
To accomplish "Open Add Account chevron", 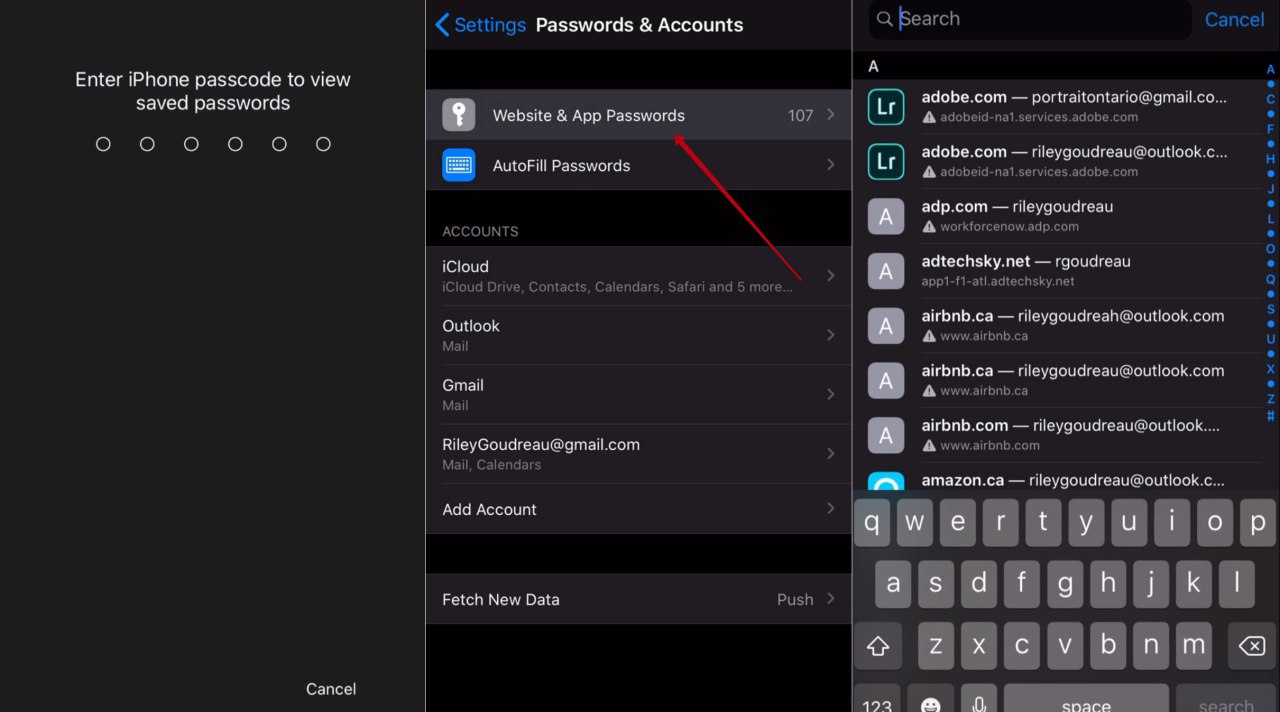I will tap(830, 509).
